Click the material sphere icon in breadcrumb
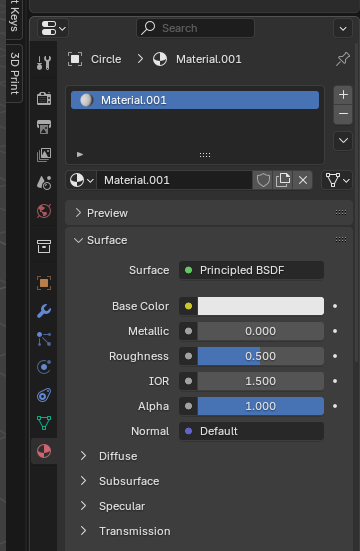Image resolution: width=360 pixels, height=551 pixels. coord(160,59)
